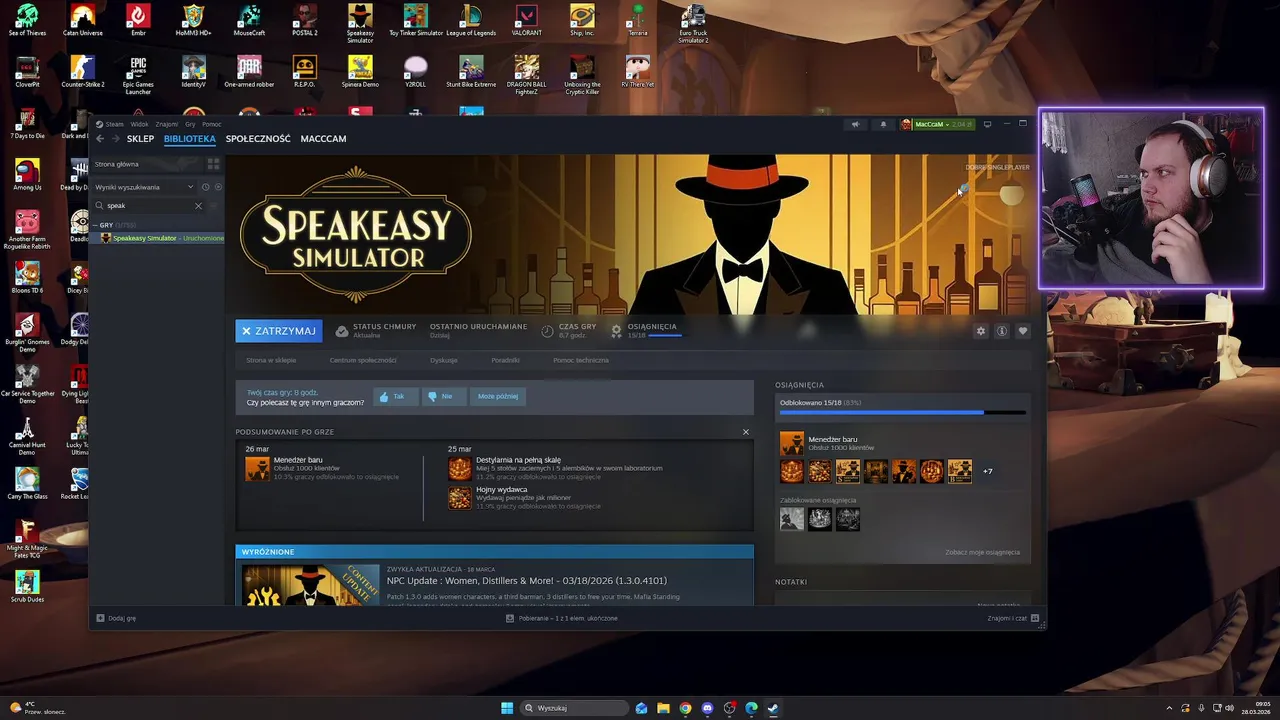1280x720 pixels.
Task: Stop the game with ZATRZYMAJ button
Action: (279, 331)
